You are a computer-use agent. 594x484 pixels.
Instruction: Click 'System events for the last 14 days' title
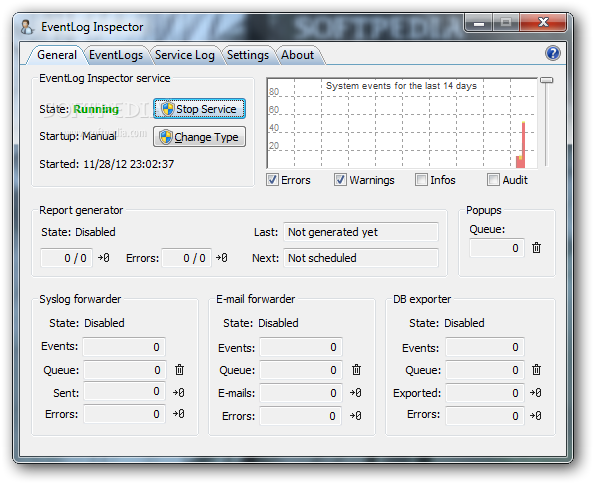tap(401, 86)
